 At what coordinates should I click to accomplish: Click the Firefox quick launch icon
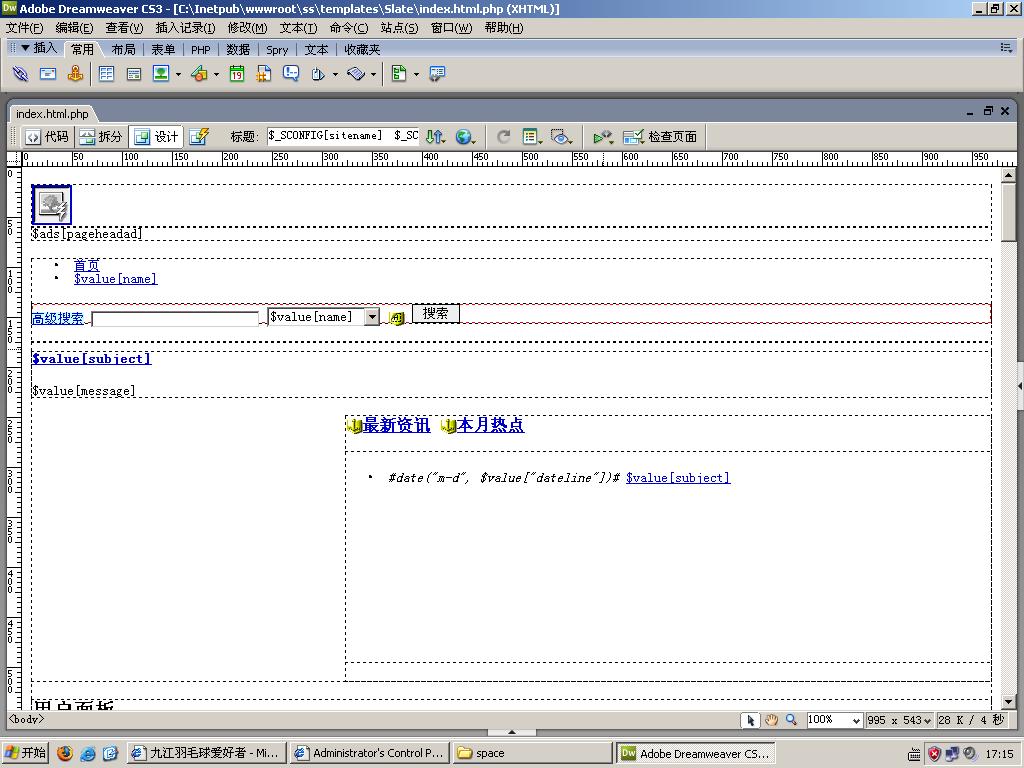(65, 753)
